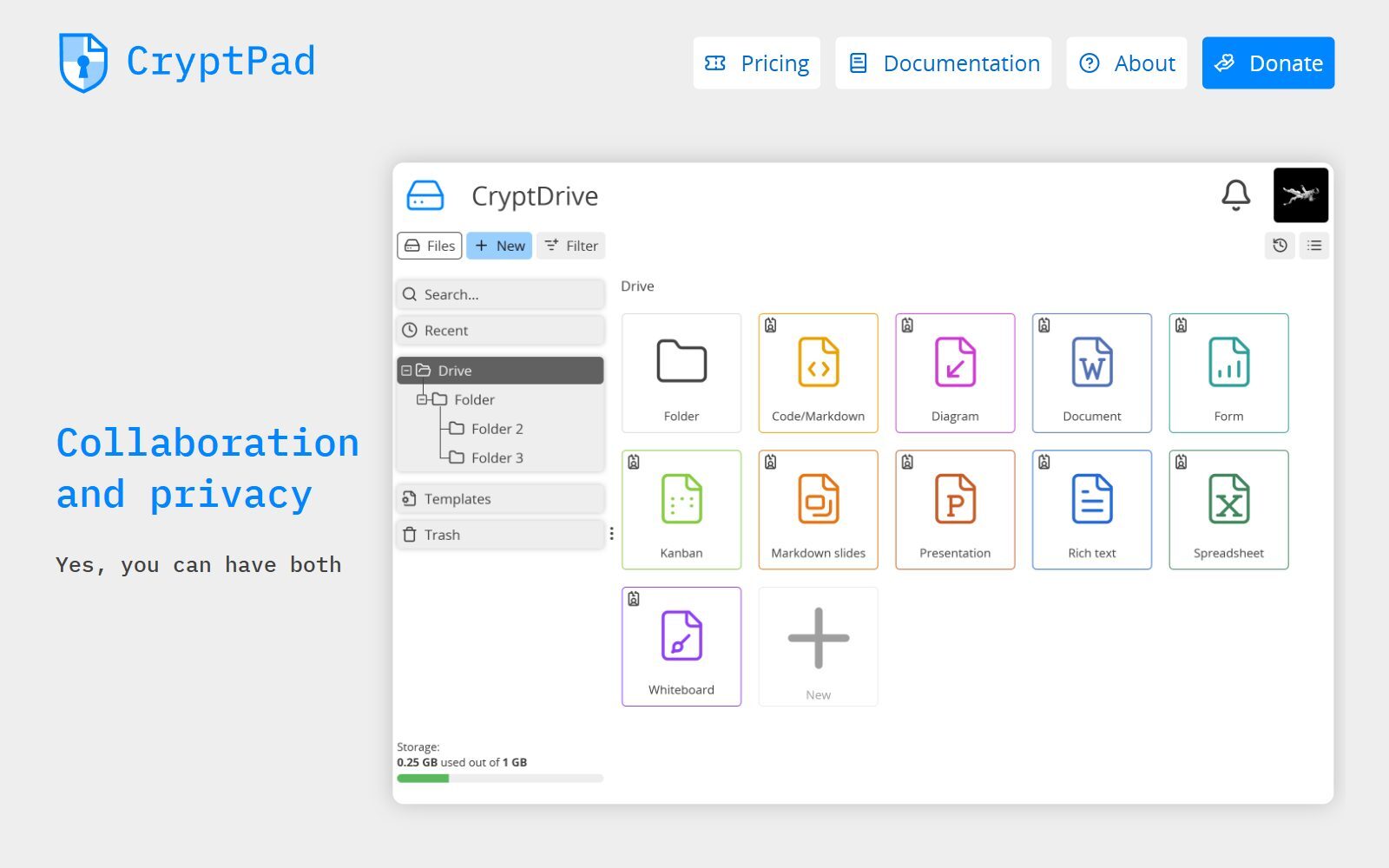Open Recent pads
The width and height of the screenshot is (1389, 868).
tap(500, 331)
